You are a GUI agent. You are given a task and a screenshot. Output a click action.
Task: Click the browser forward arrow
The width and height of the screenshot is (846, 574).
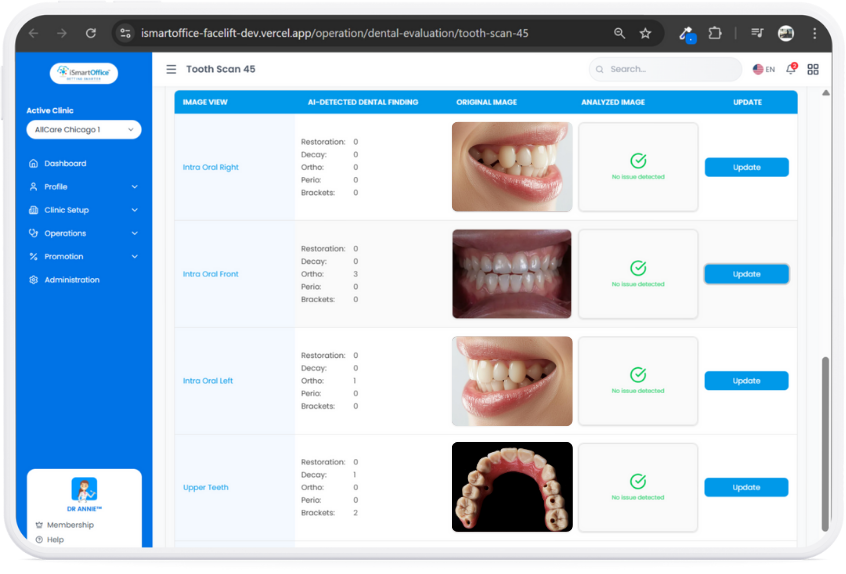[x=62, y=33]
